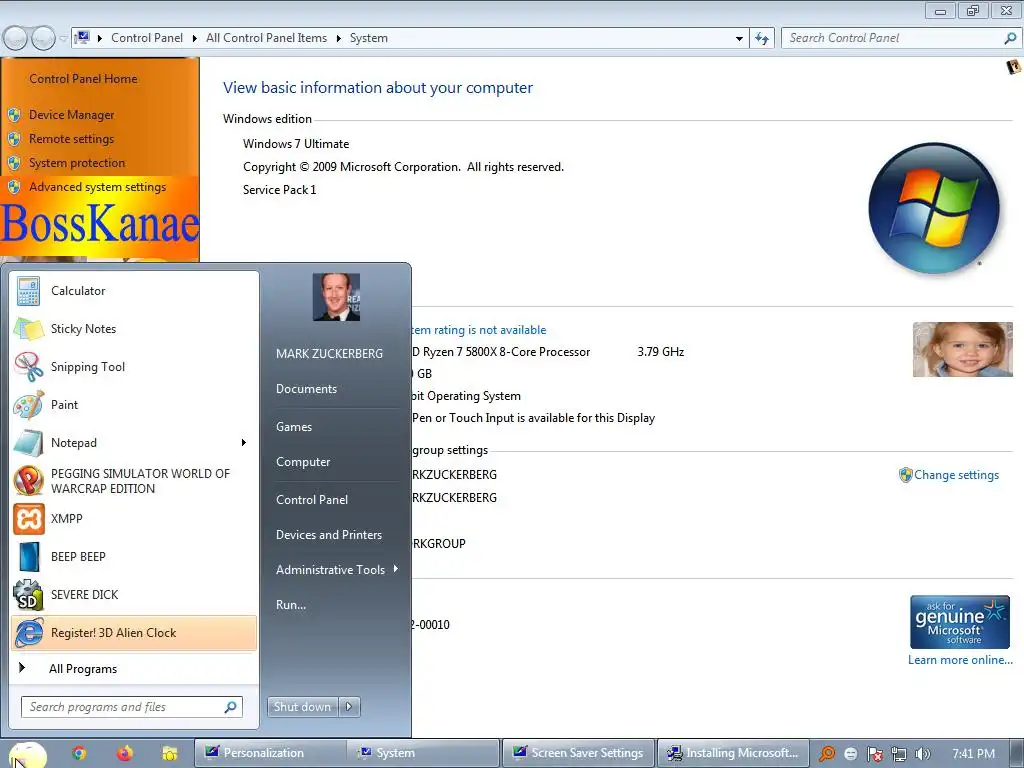Click Action Center flag tray icon
Image resolution: width=1024 pixels, height=768 pixels.
(x=874, y=754)
